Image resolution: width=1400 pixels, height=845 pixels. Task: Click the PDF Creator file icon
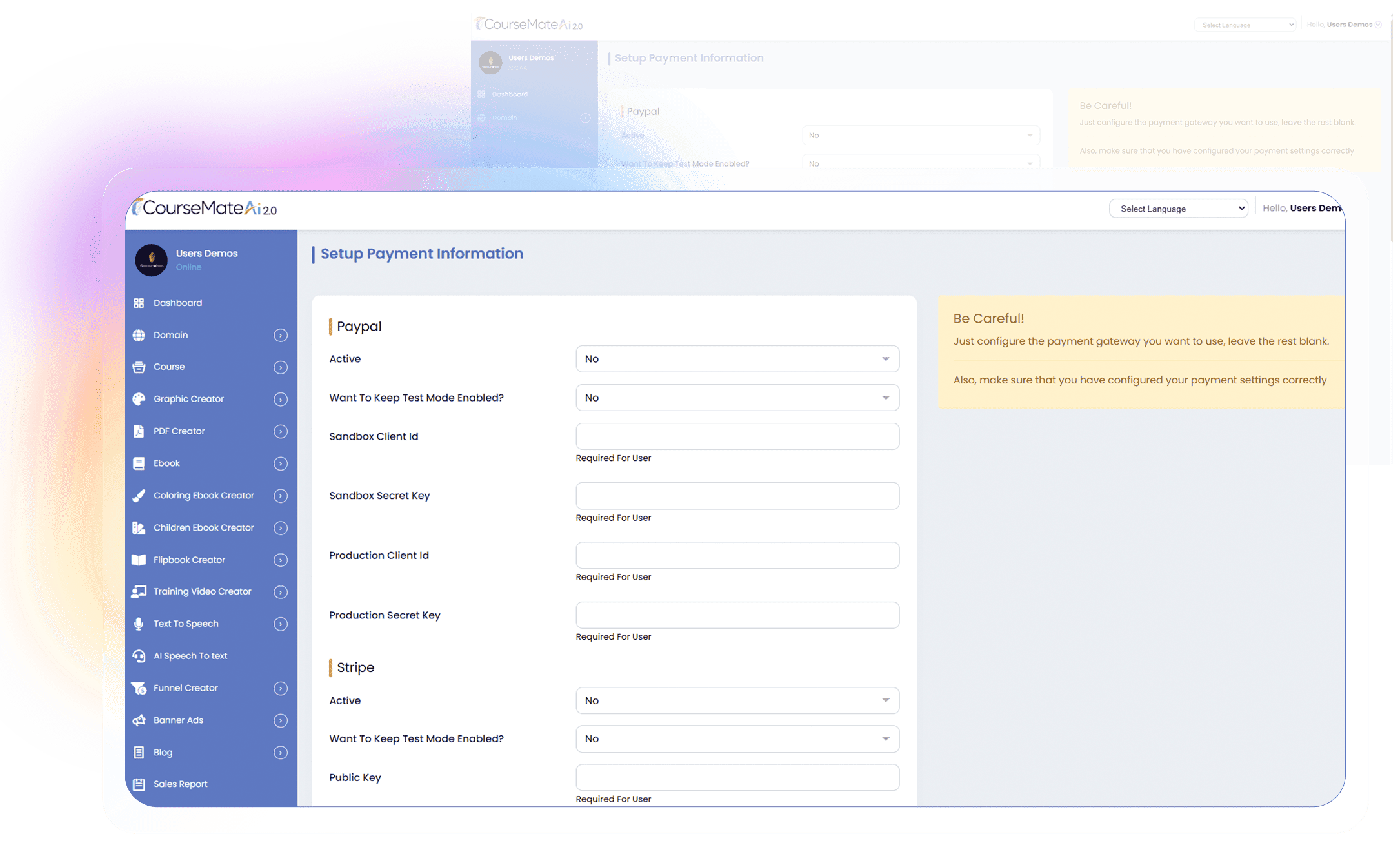click(139, 431)
